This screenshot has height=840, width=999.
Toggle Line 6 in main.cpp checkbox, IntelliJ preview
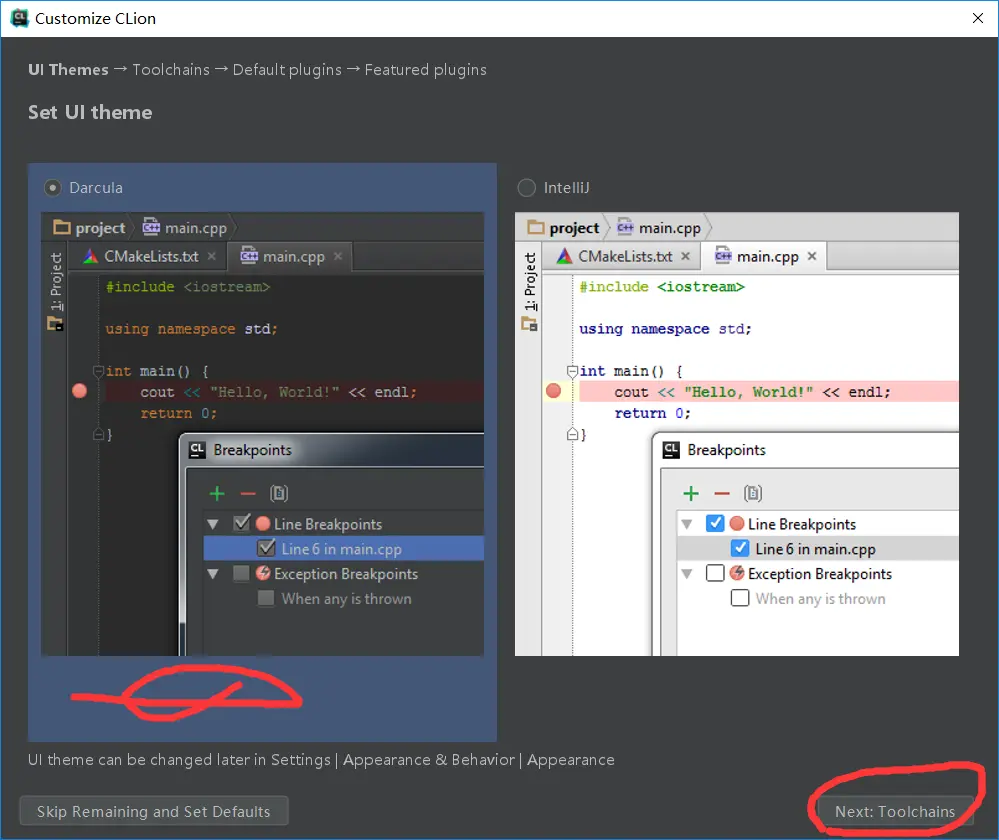click(x=740, y=548)
